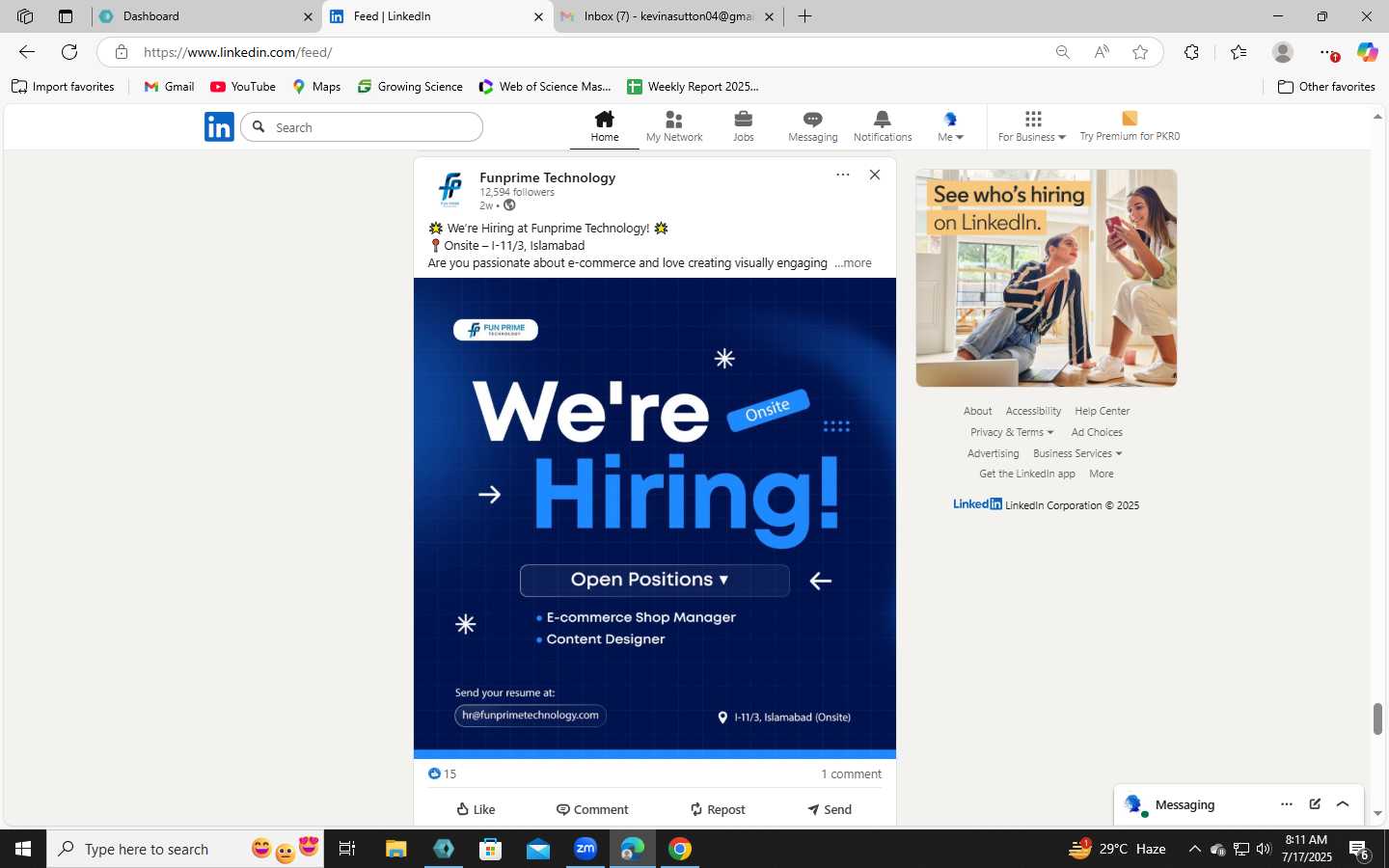Open YouTube bookmark

243,87
